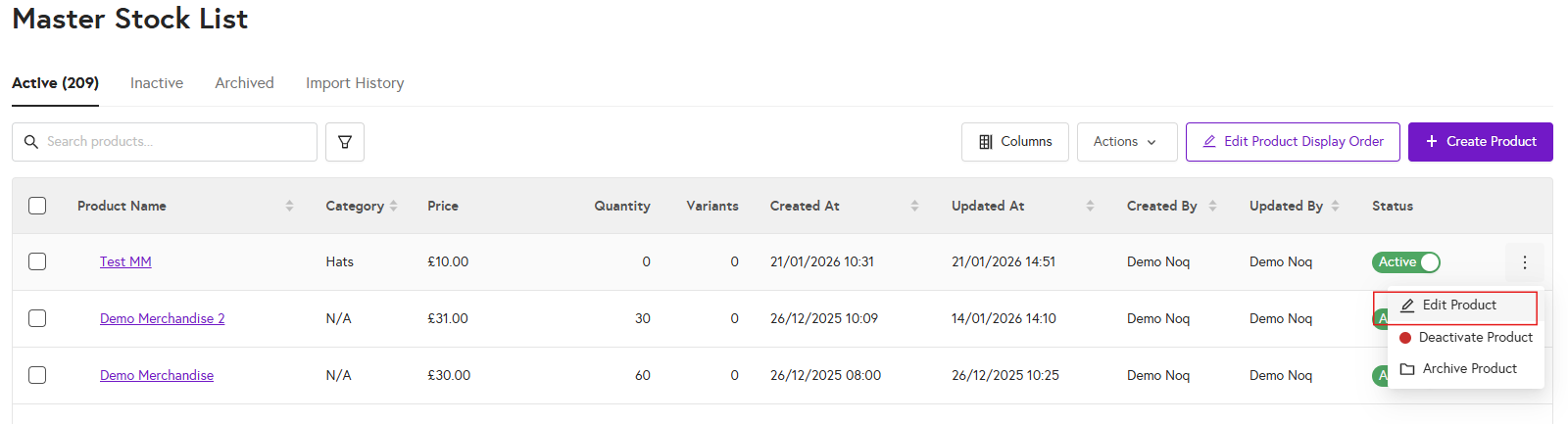The image size is (1568, 424).
Task: Click the Category column sort icon
Action: click(x=394, y=206)
